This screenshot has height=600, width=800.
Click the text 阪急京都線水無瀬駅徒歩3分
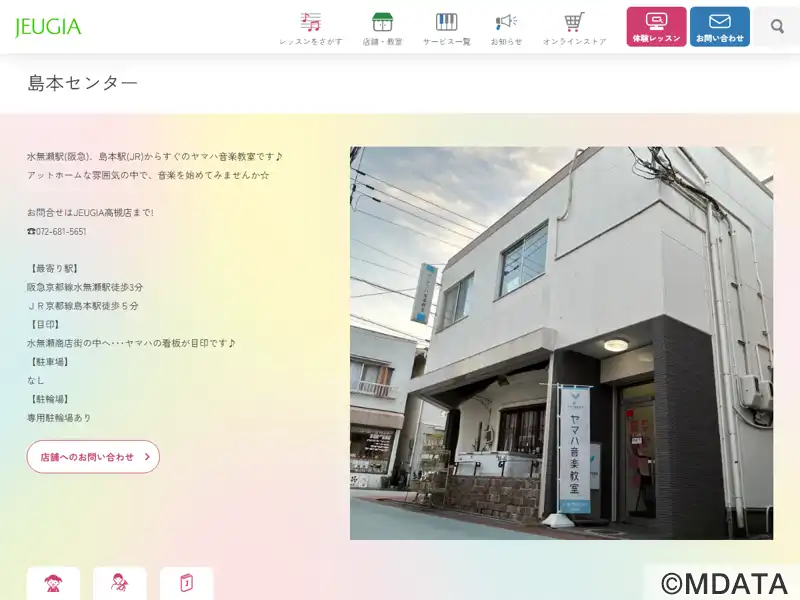85,287
